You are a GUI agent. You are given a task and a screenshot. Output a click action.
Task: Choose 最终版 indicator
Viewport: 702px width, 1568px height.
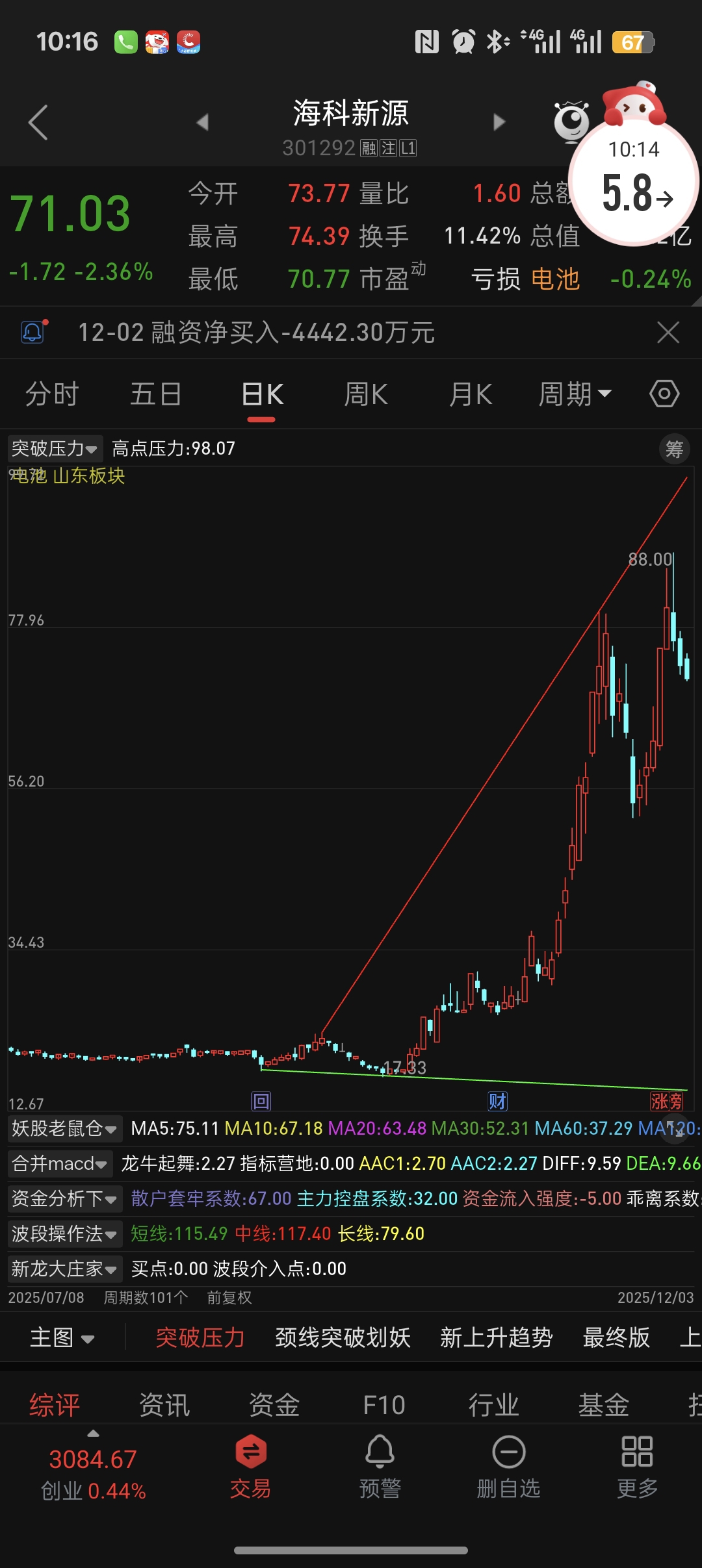(x=616, y=1338)
